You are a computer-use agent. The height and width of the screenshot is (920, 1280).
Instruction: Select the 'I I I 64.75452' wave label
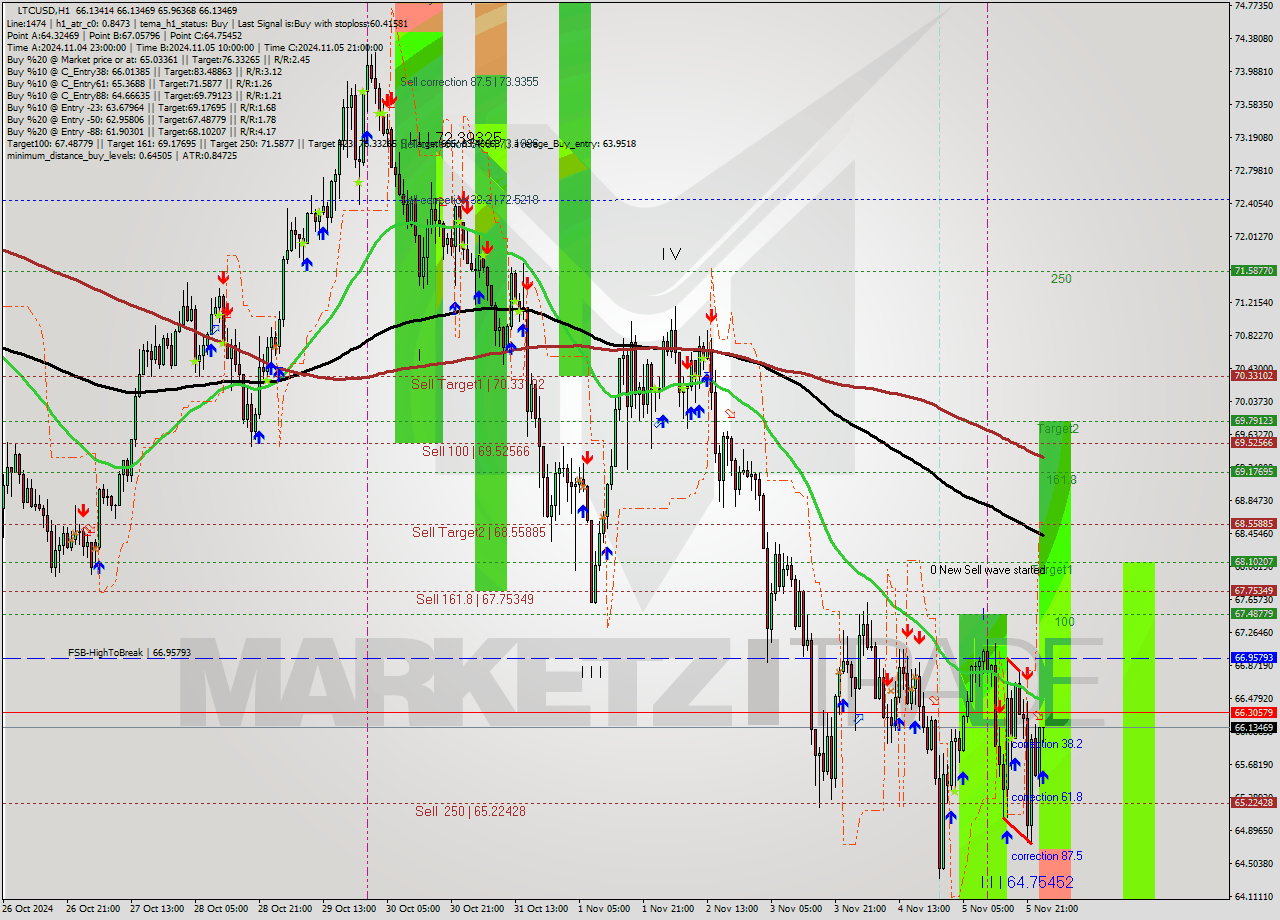1026,882
